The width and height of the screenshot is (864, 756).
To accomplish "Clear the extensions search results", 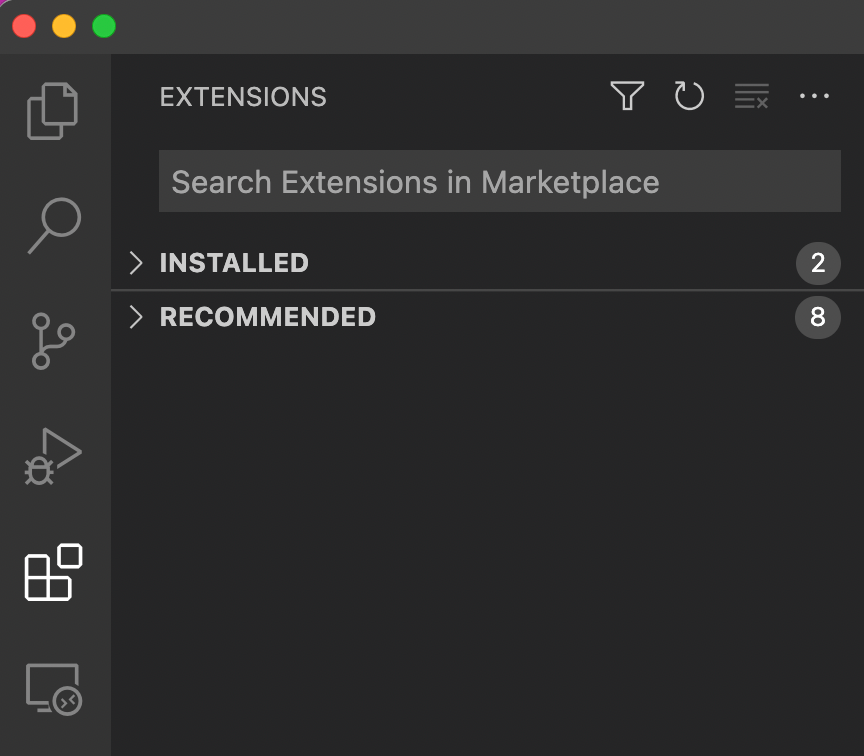I will pyautogui.click(x=751, y=96).
